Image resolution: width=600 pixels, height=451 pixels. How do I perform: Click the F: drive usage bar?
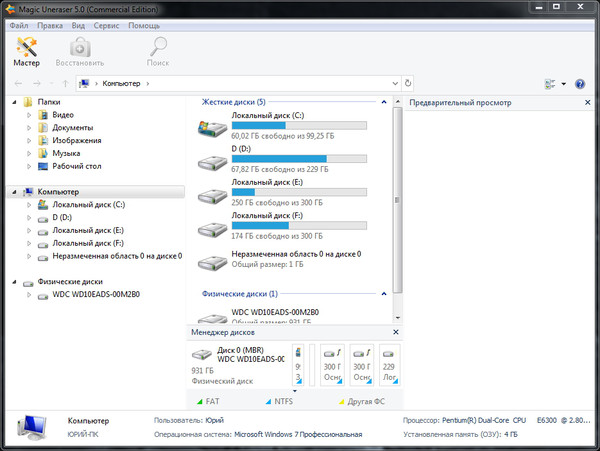point(299,225)
